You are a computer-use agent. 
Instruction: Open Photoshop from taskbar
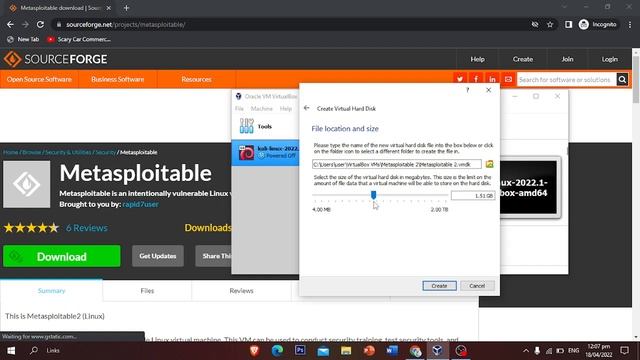(x=300, y=351)
